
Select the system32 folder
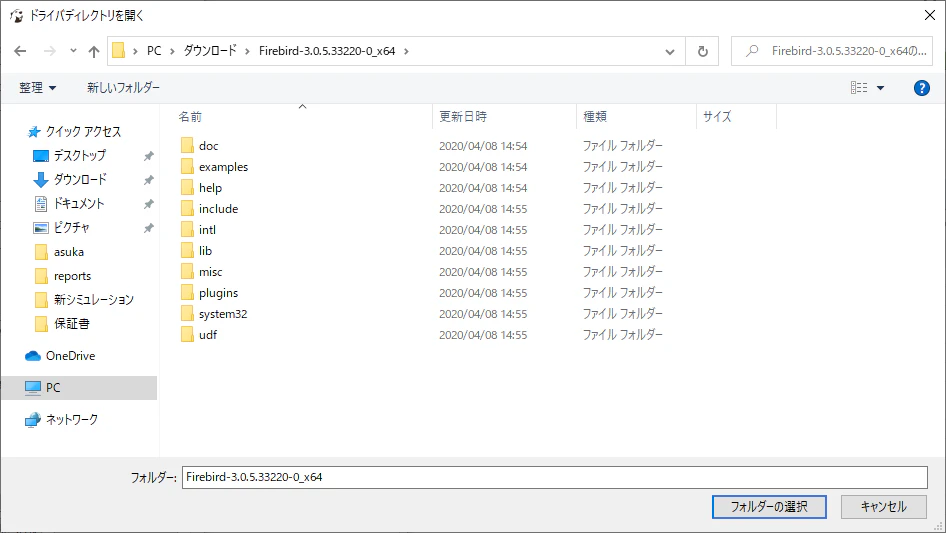click(223, 314)
